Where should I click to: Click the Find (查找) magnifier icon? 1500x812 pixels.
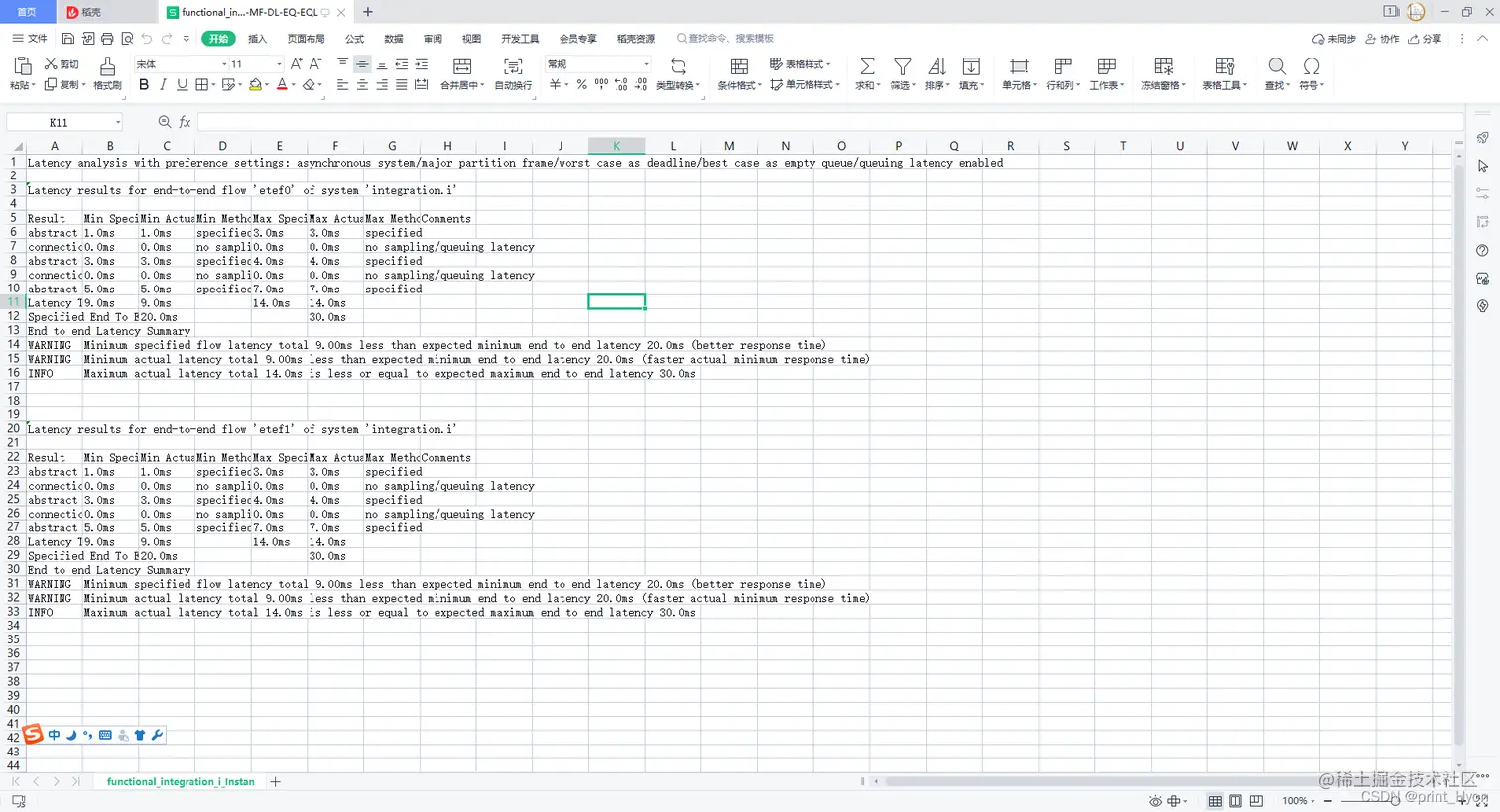pyautogui.click(x=1277, y=66)
